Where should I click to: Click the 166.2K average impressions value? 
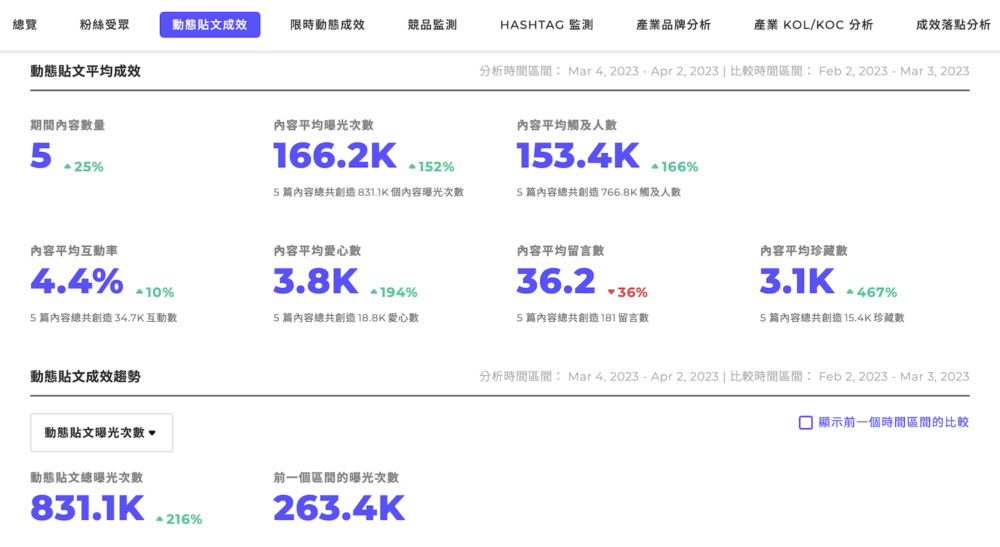click(x=335, y=156)
